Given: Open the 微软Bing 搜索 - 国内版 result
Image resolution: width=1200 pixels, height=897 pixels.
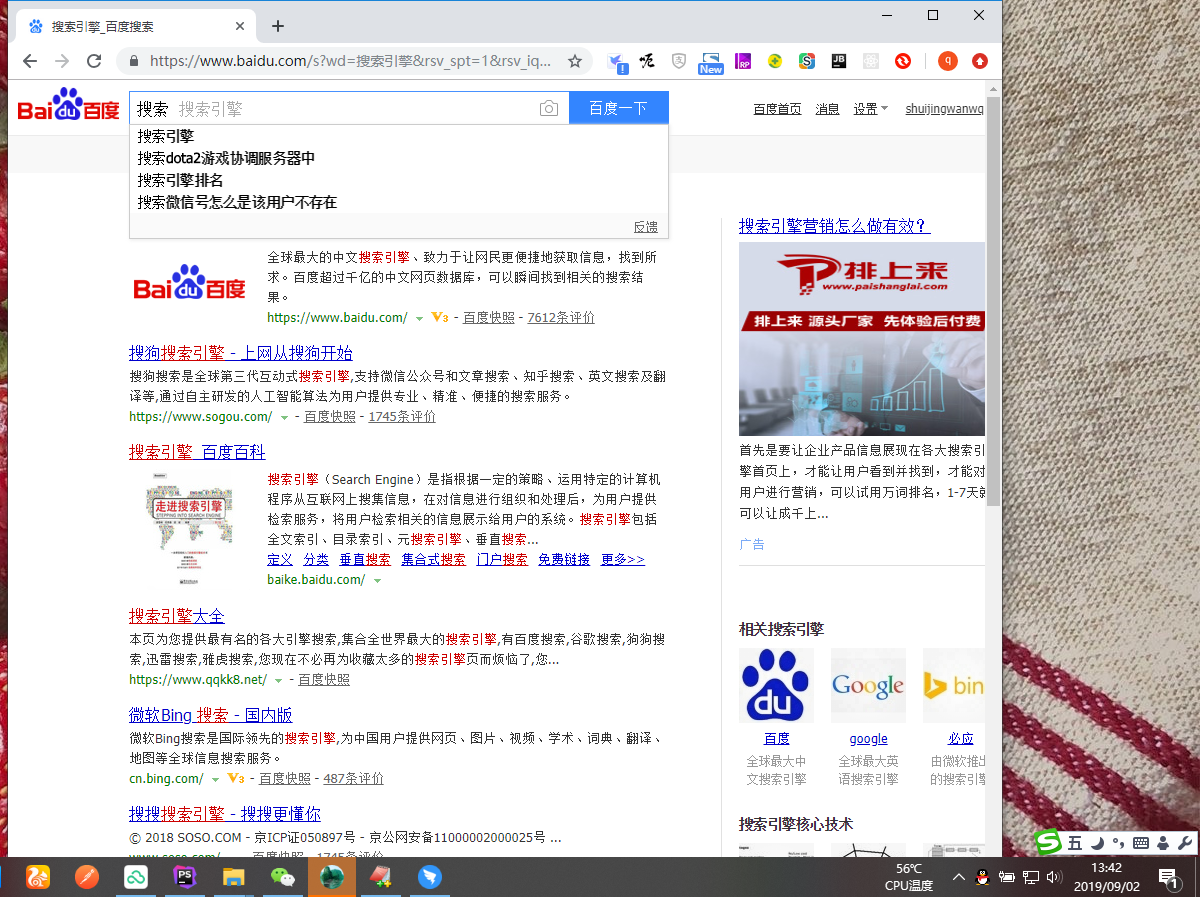Looking at the screenshot, I should [x=210, y=715].
